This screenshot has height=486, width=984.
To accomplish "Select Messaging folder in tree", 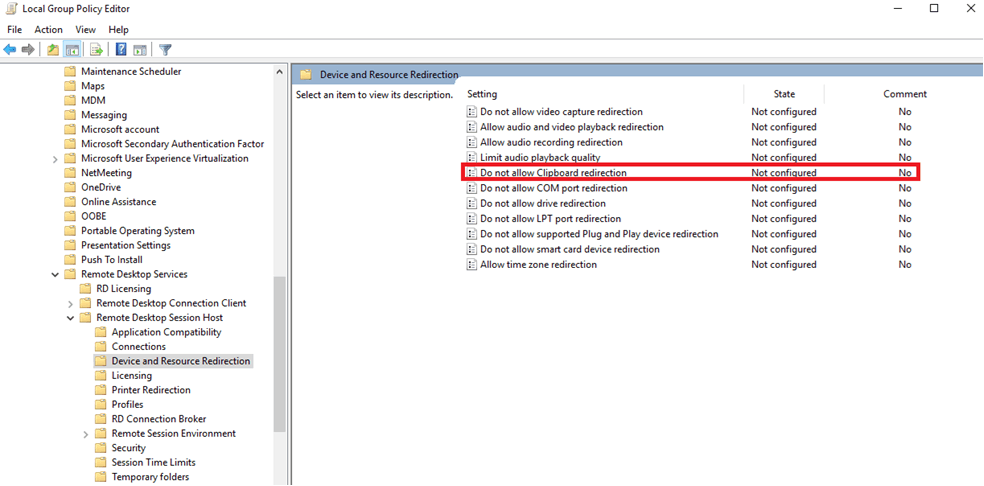I will [104, 115].
